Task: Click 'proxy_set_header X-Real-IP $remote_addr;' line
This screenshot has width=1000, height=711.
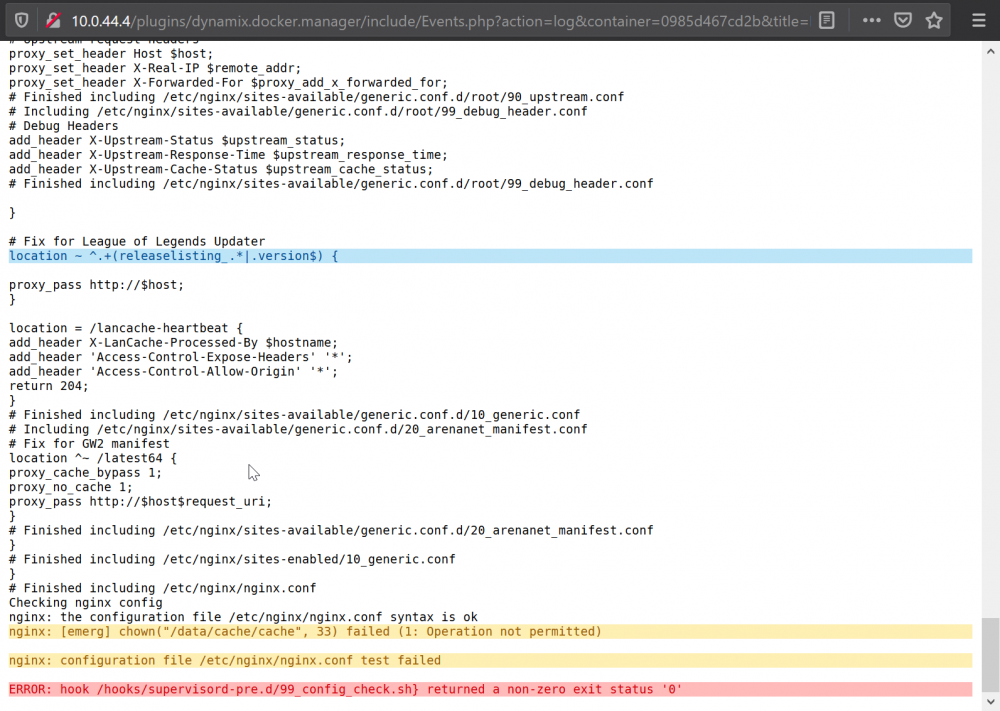Action: [155, 68]
